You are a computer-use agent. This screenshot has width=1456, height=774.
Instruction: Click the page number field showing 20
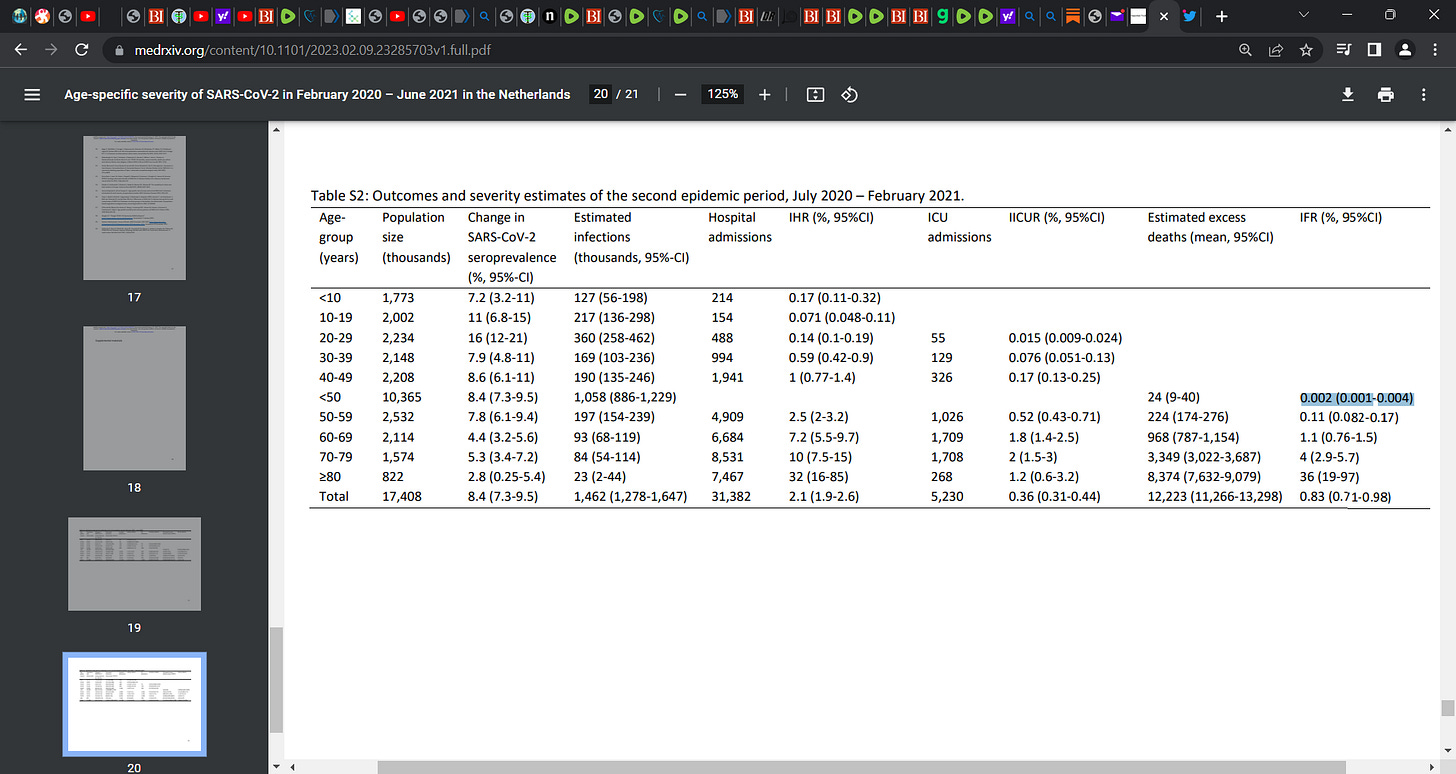pos(600,94)
